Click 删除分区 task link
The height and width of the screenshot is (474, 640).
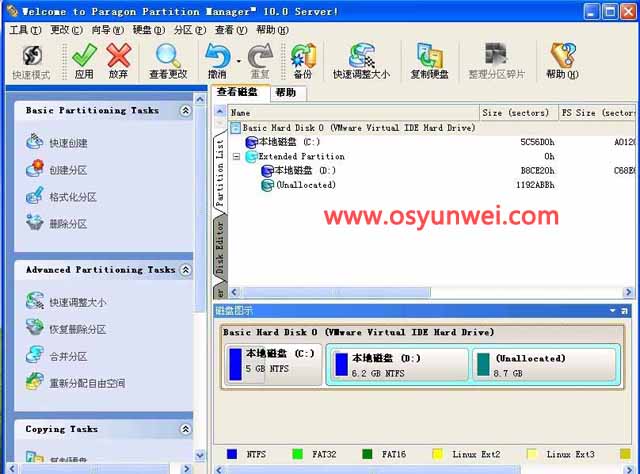pyautogui.click(x=57, y=223)
